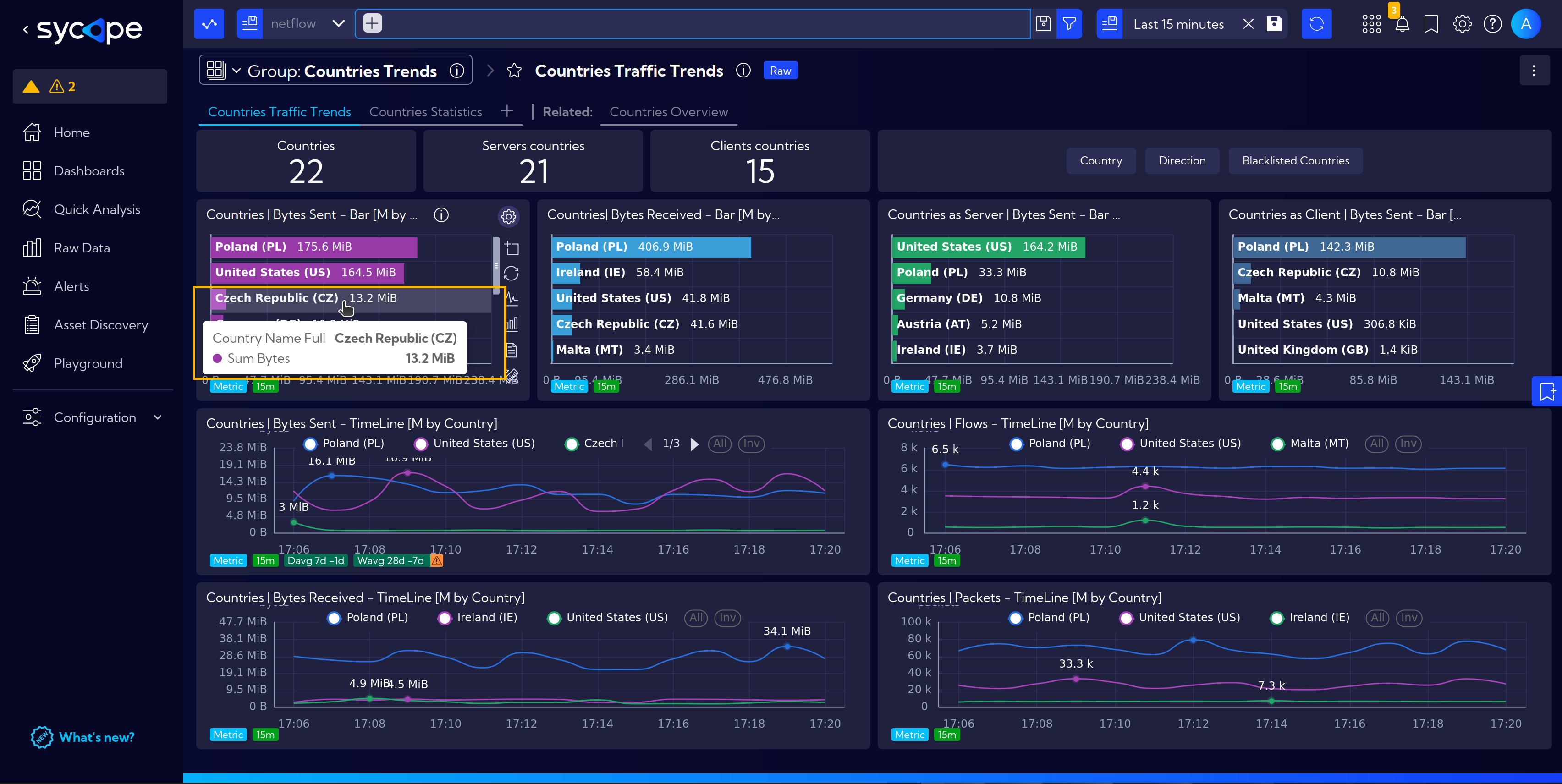The height and width of the screenshot is (784, 1562).
Task: Click All in Bytes Received timeline legend
Action: (695, 617)
